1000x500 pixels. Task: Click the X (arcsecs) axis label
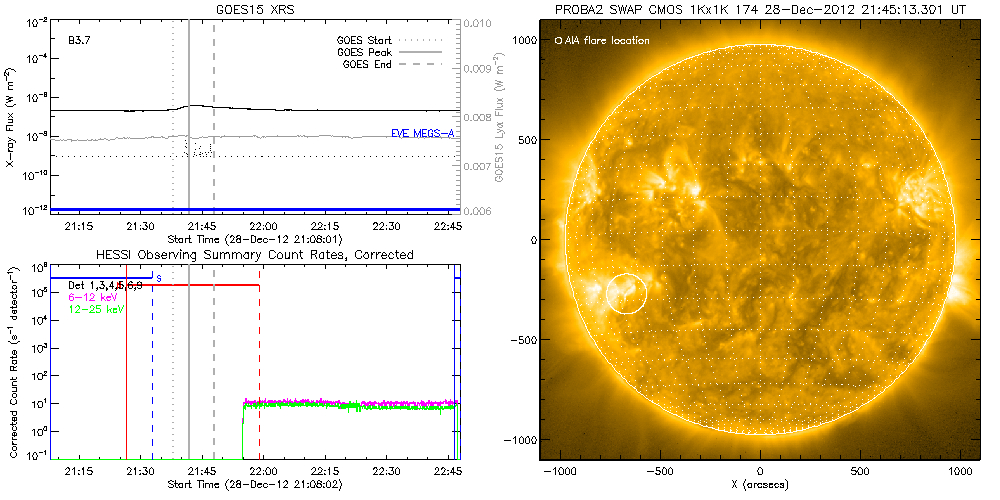pyautogui.click(x=759, y=485)
